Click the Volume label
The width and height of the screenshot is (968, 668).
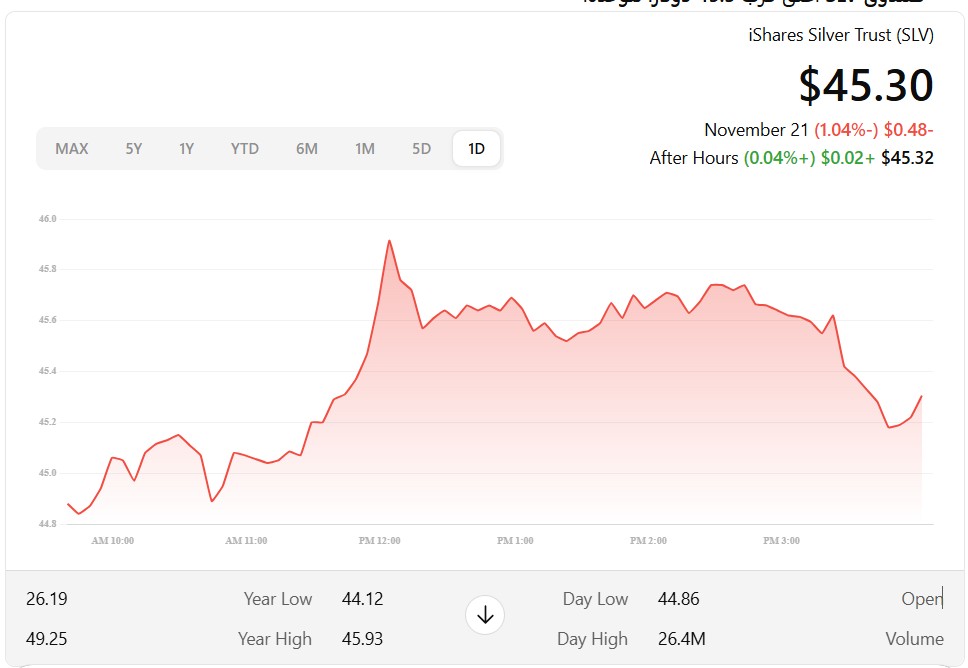pyautogui.click(x=914, y=639)
